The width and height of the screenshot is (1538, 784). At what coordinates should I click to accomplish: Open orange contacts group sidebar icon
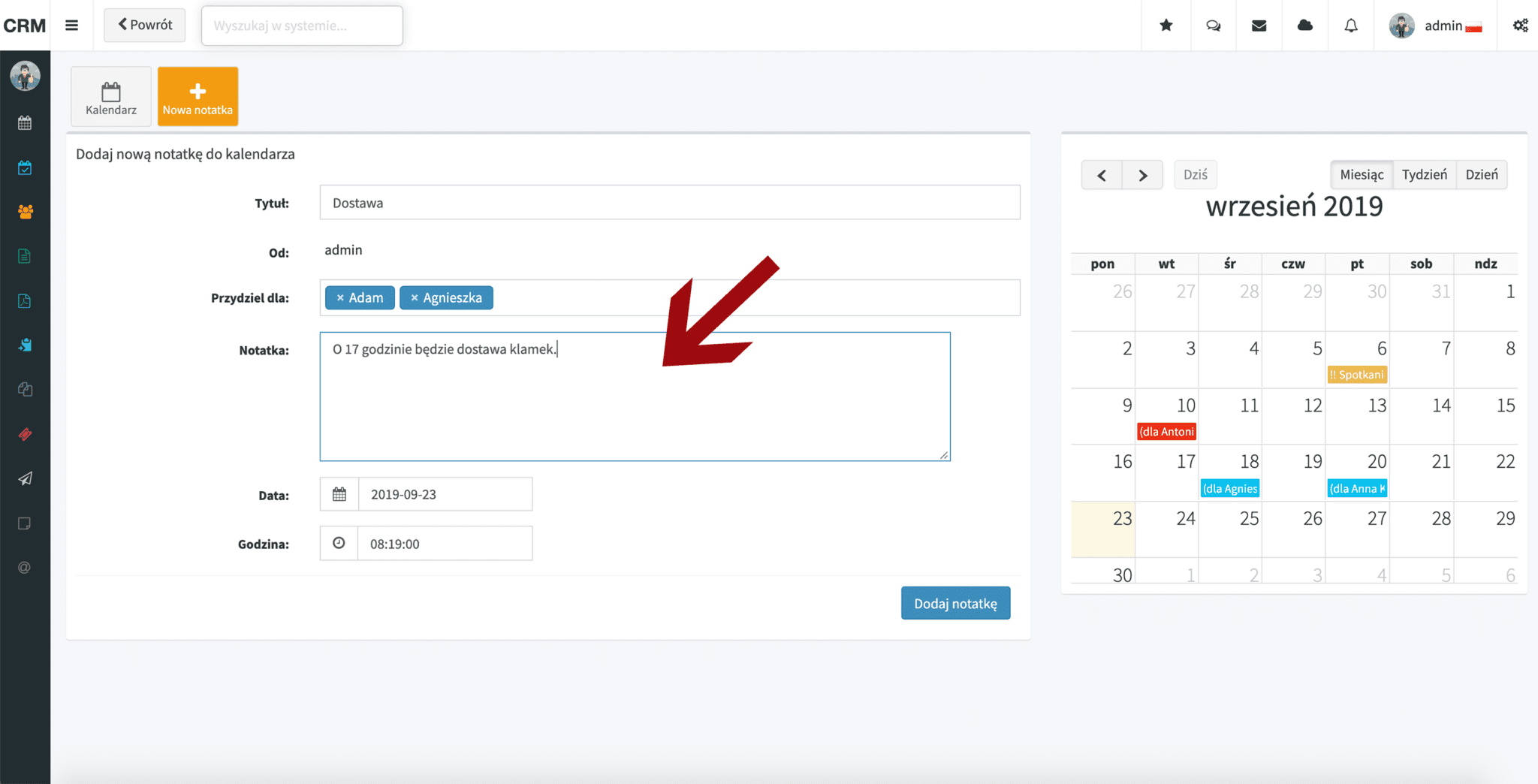25,212
